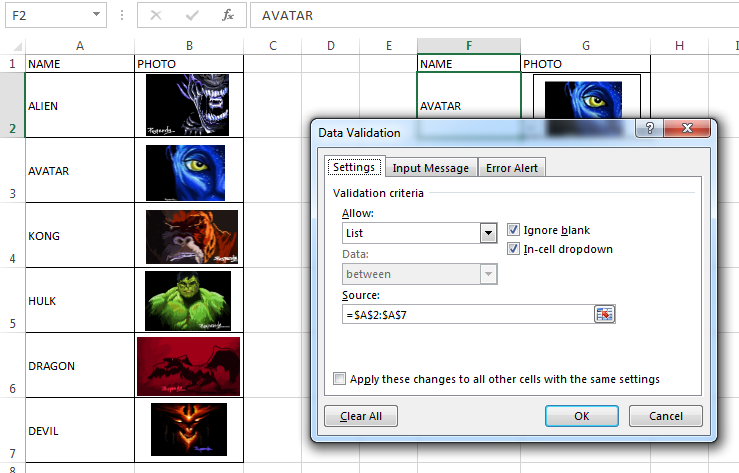Click cell G1 containing PHOTO
The height and width of the screenshot is (473, 739).
tap(585, 64)
